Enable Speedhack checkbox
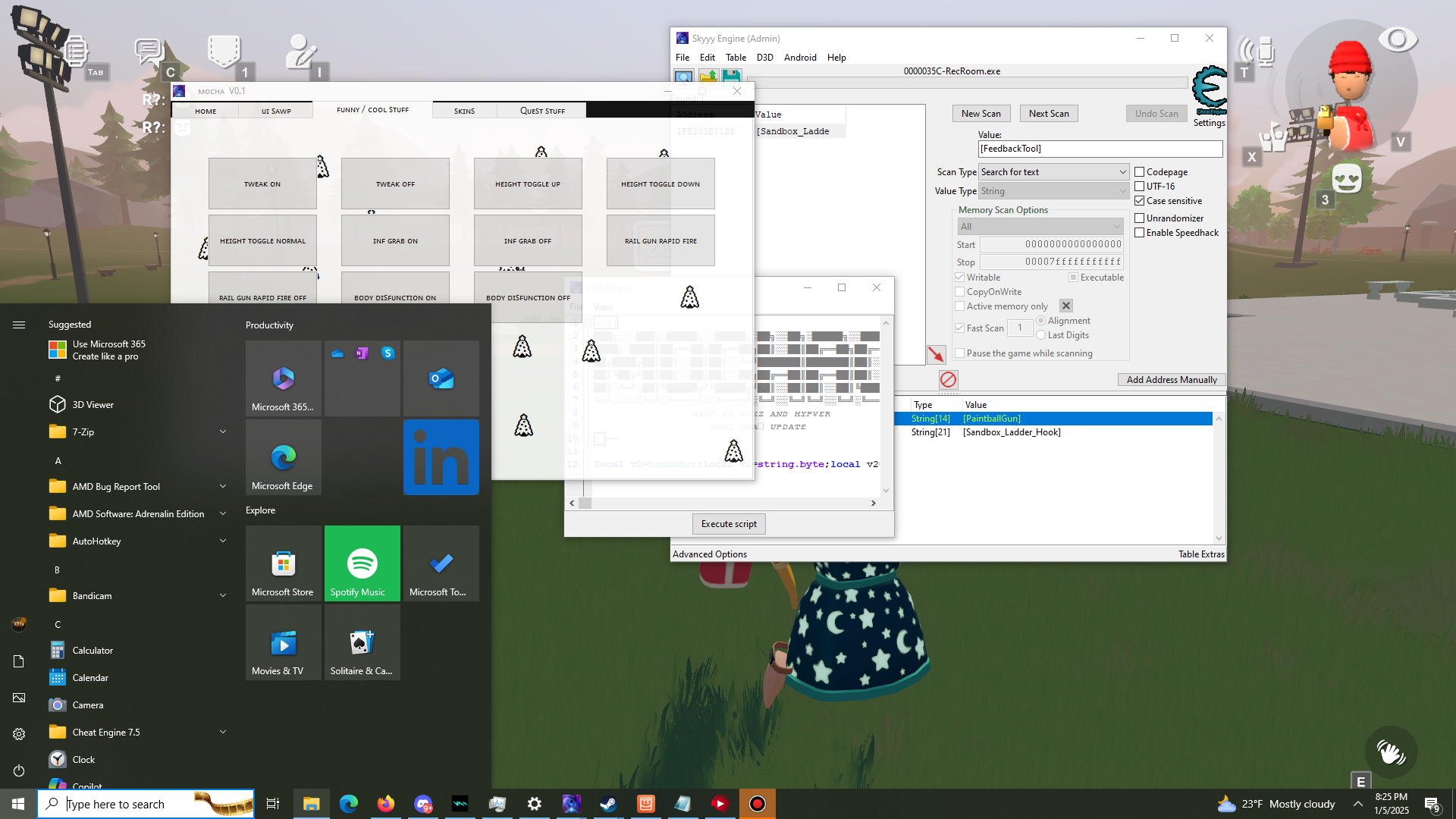Viewport: 1456px width, 819px height. click(x=1139, y=233)
